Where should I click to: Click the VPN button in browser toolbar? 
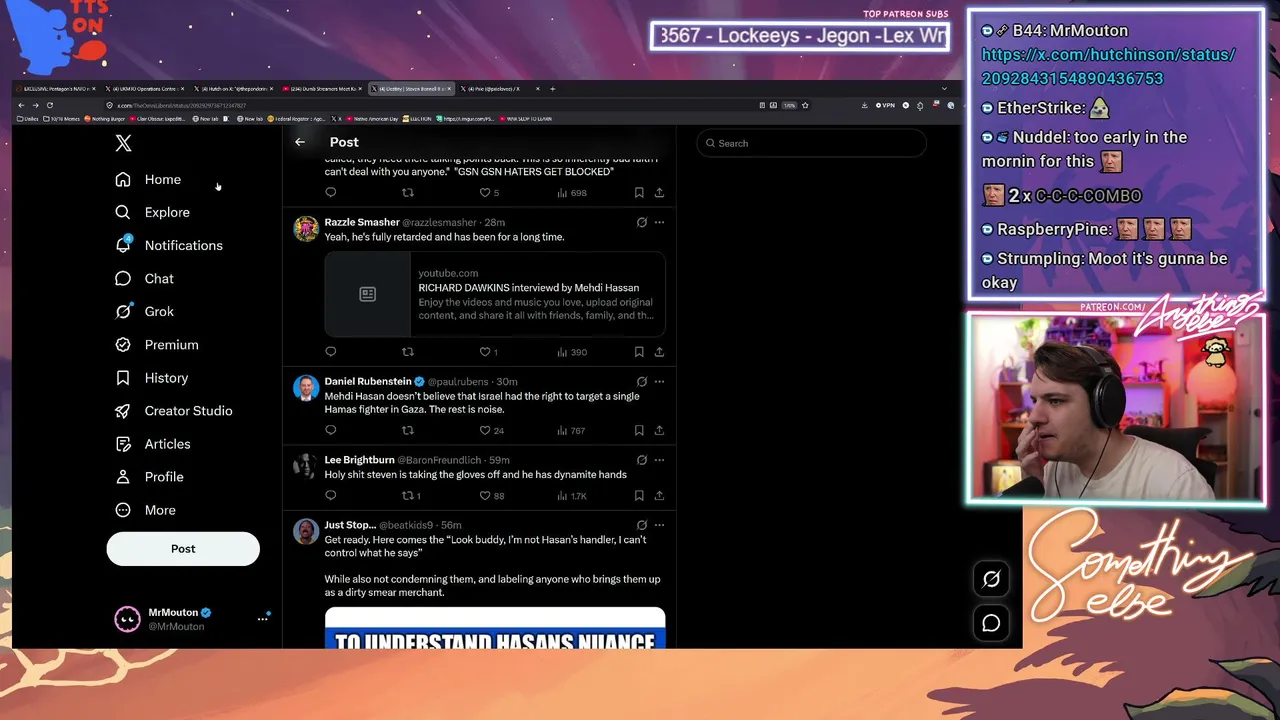885,105
